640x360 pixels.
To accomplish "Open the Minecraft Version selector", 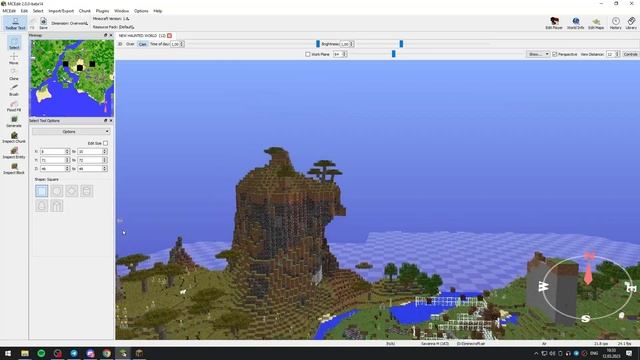I will point(111,19).
